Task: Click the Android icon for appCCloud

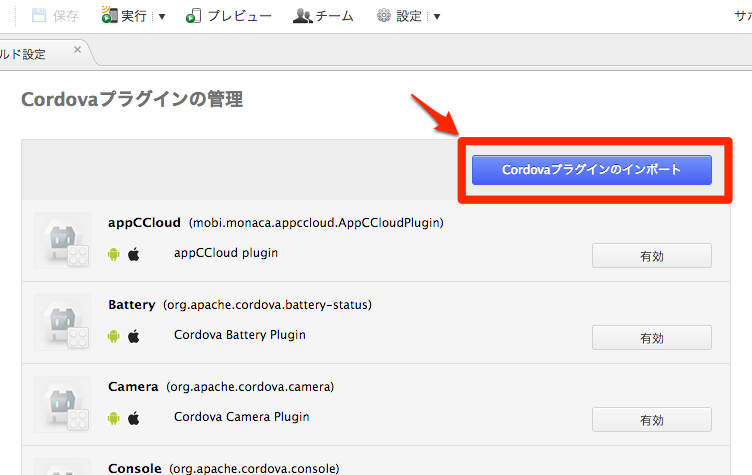Action: (x=113, y=254)
